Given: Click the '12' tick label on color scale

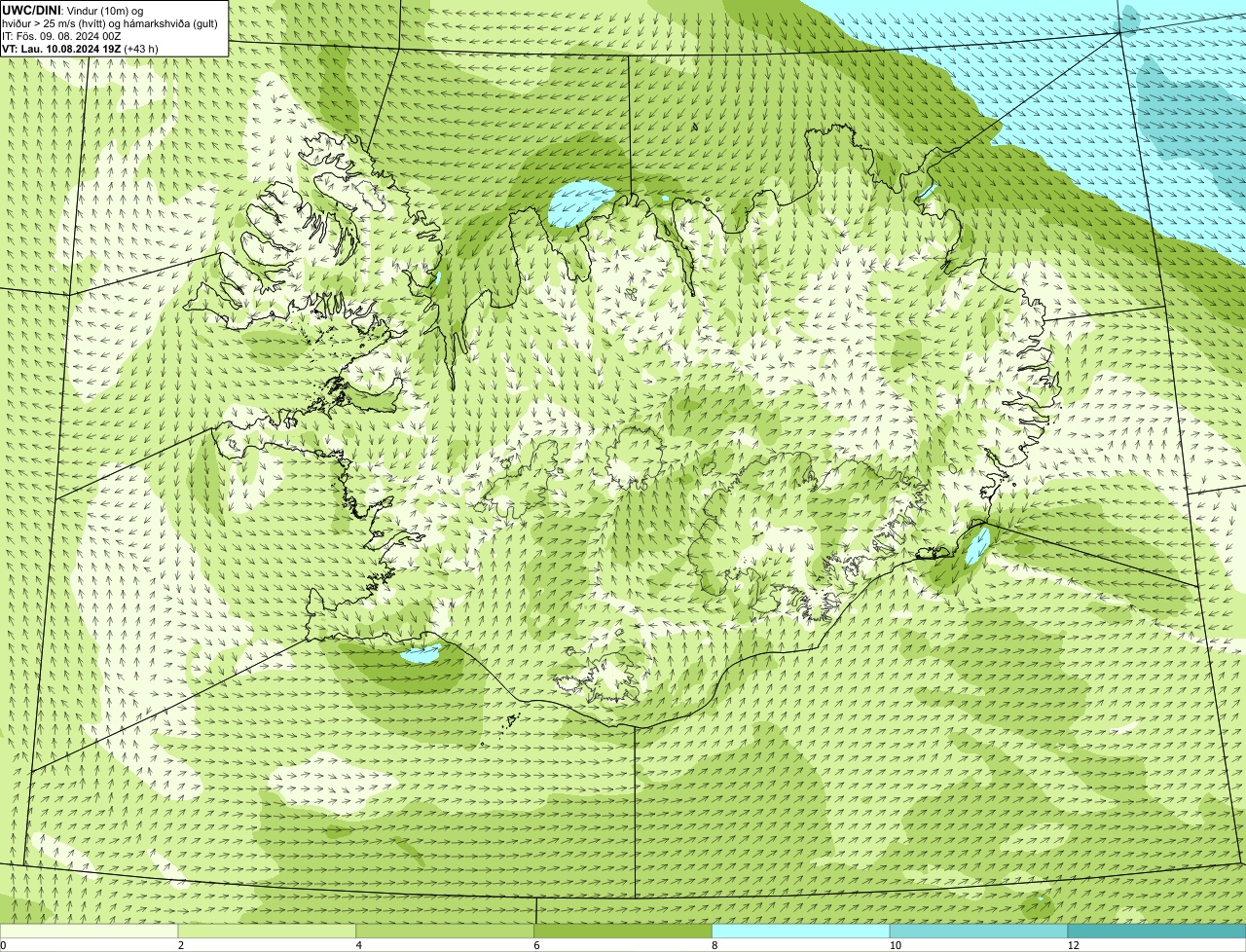Looking at the screenshot, I should coord(1073,945).
